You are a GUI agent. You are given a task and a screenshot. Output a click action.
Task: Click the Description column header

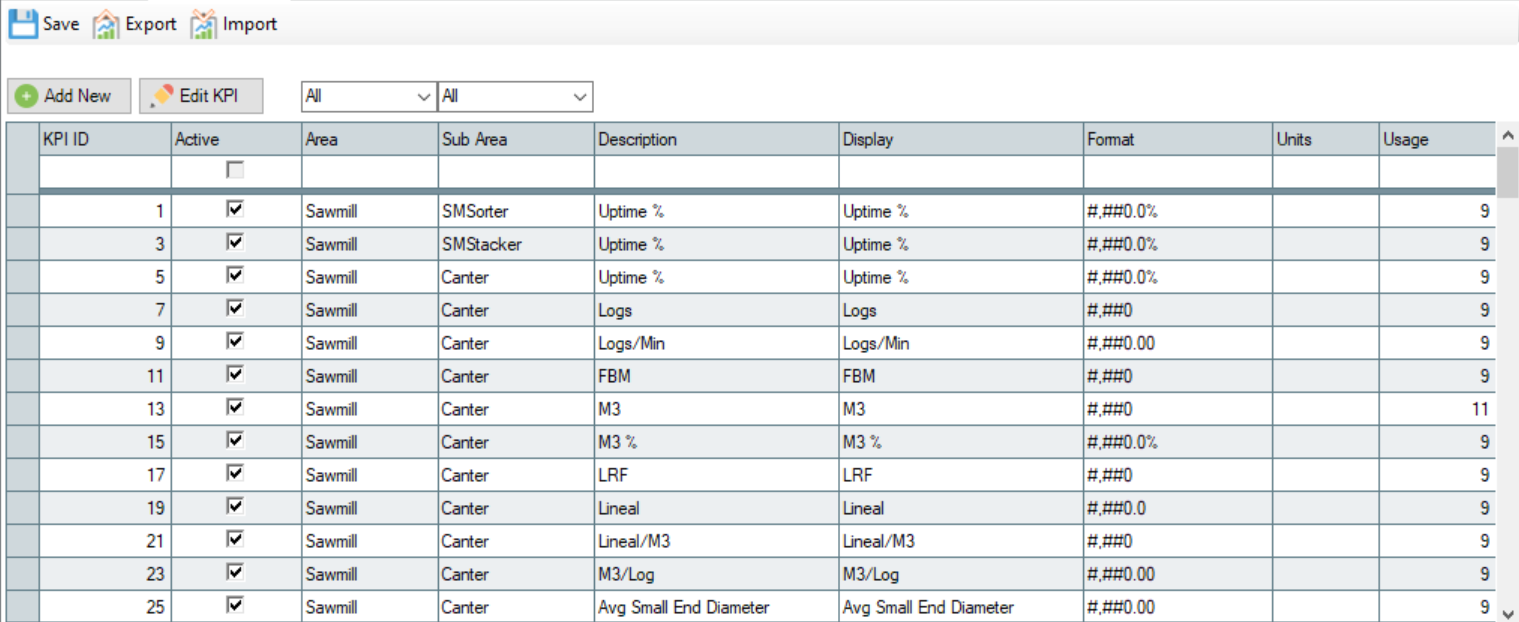pyautogui.click(x=716, y=140)
